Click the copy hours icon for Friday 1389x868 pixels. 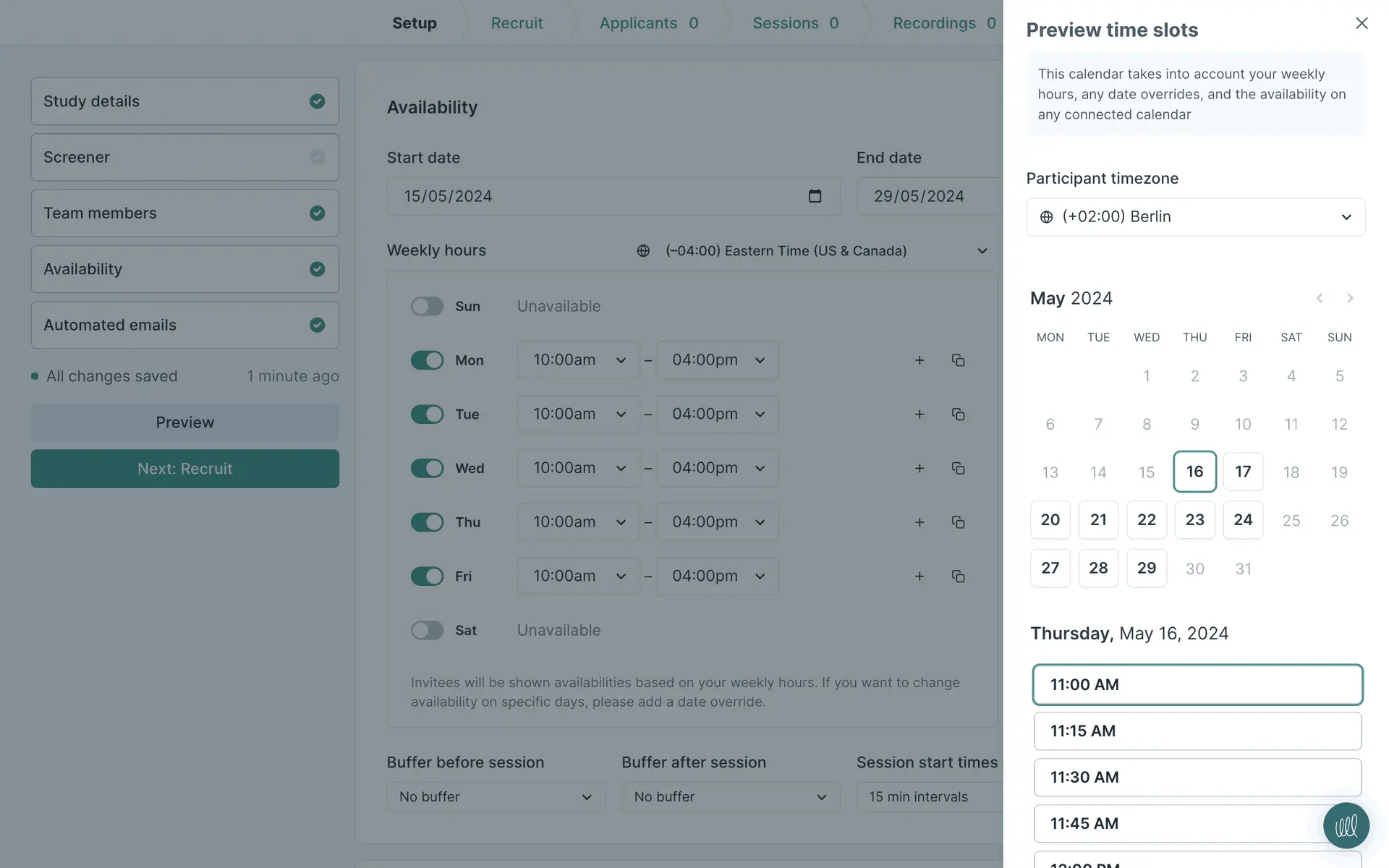point(958,576)
